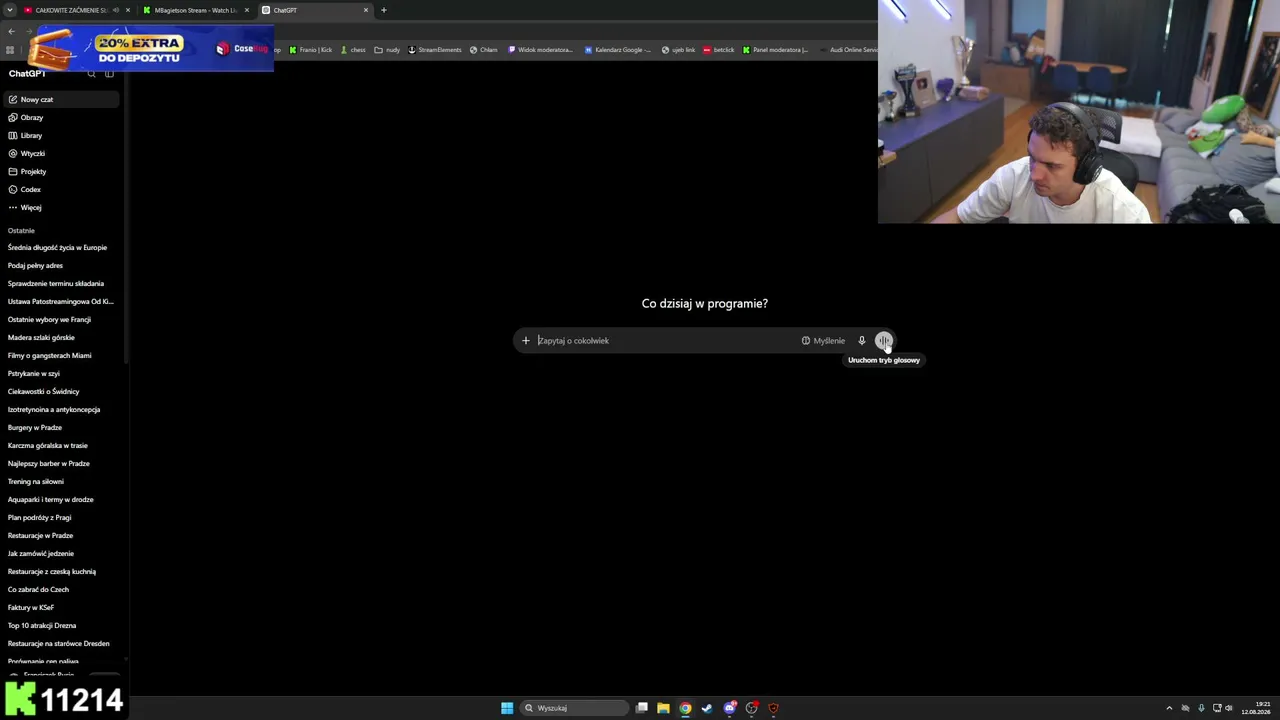Toggle the Myślenie thinking mode
This screenshot has width=1280, height=720.
(x=823, y=341)
